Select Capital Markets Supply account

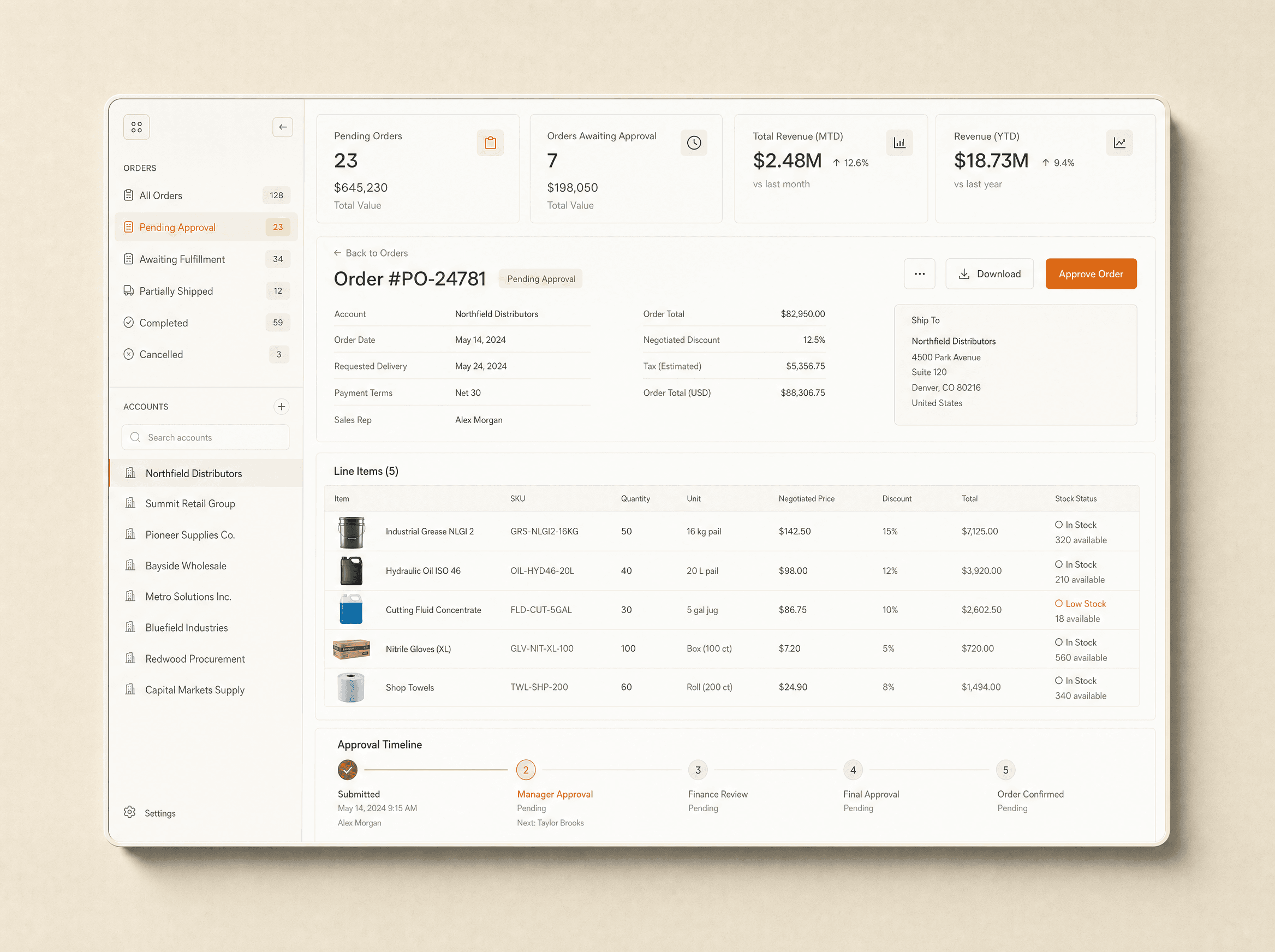[206, 690]
